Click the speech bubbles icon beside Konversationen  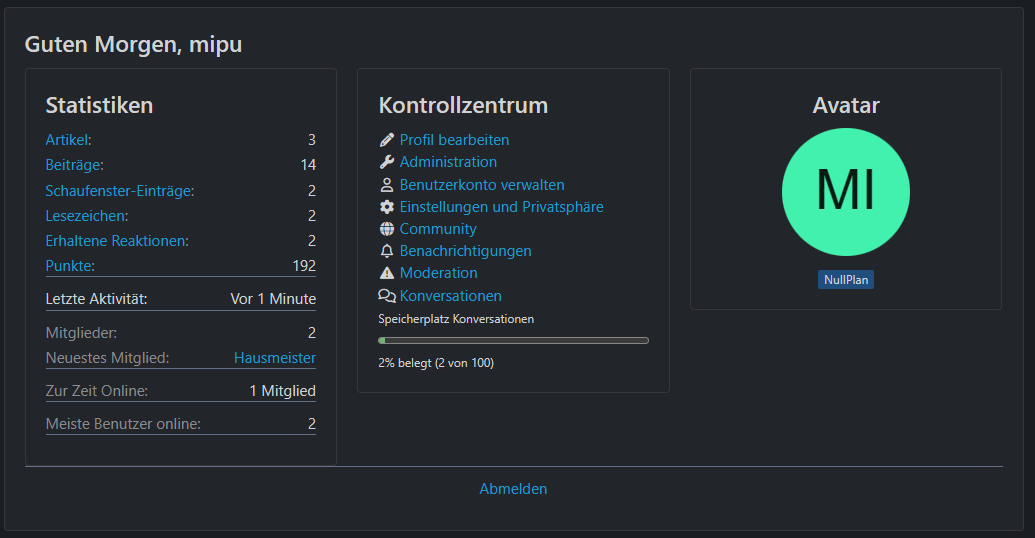(x=387, y=296)
